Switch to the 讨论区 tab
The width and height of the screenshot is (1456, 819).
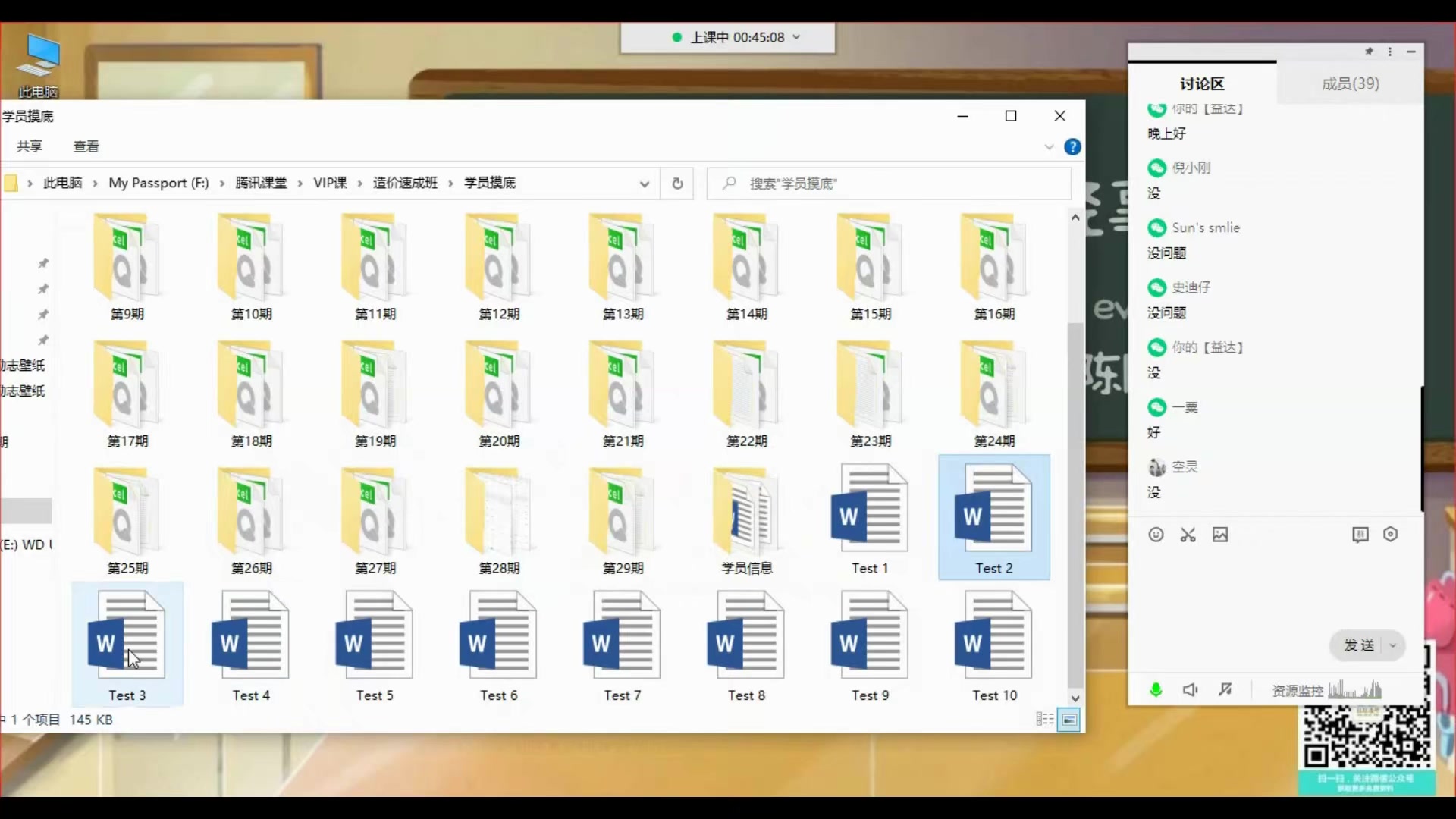coord(1202,83)
